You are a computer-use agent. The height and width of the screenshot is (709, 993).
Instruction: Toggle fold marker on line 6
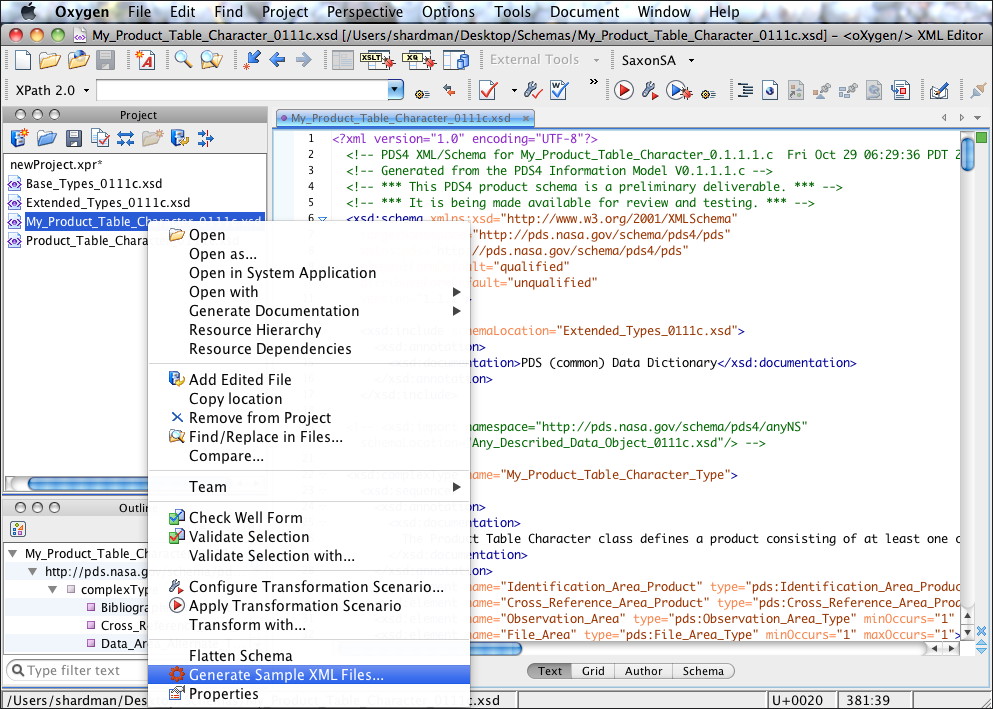(322, 219)
